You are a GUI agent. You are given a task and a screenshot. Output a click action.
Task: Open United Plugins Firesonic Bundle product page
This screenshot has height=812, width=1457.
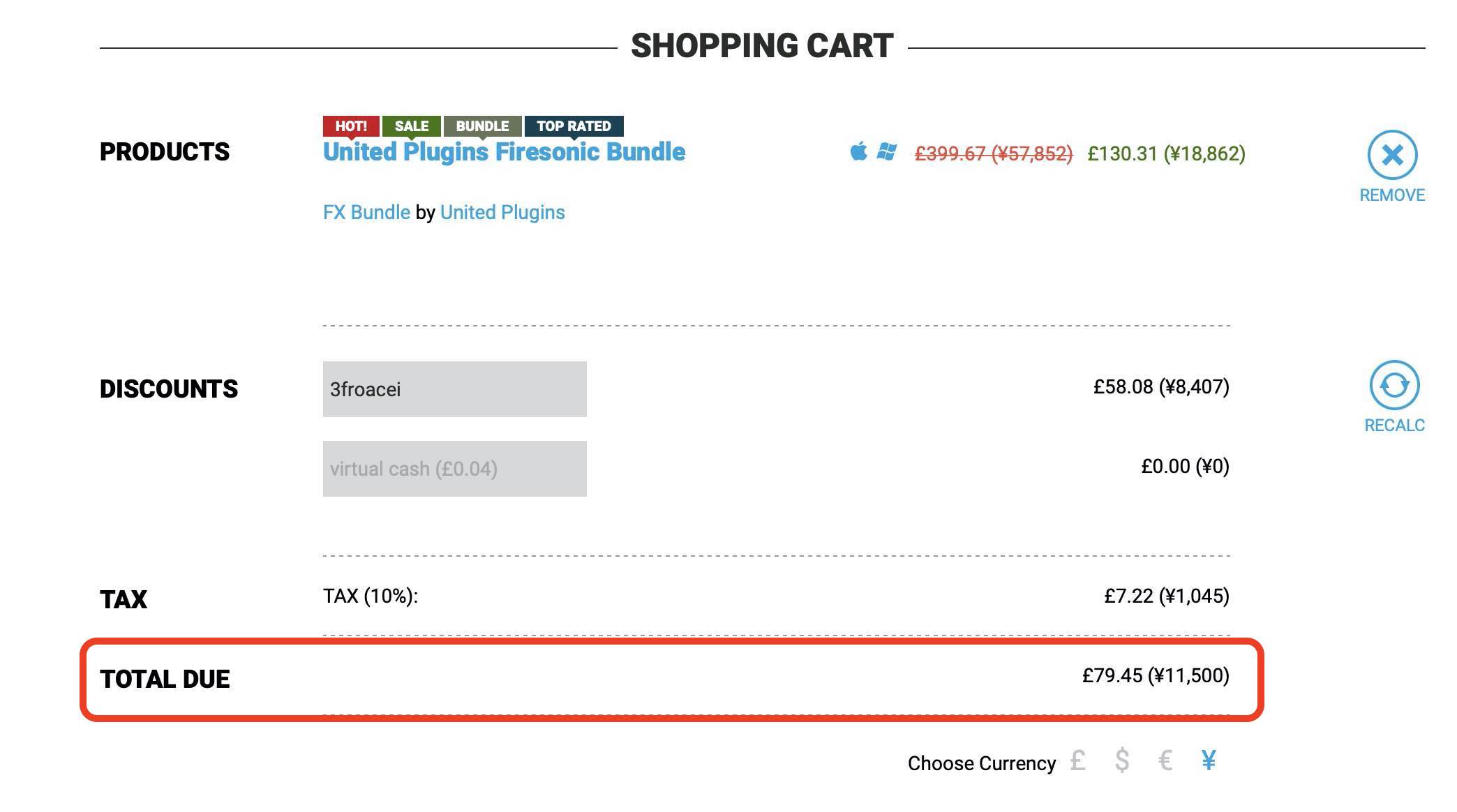click(504, 152)
